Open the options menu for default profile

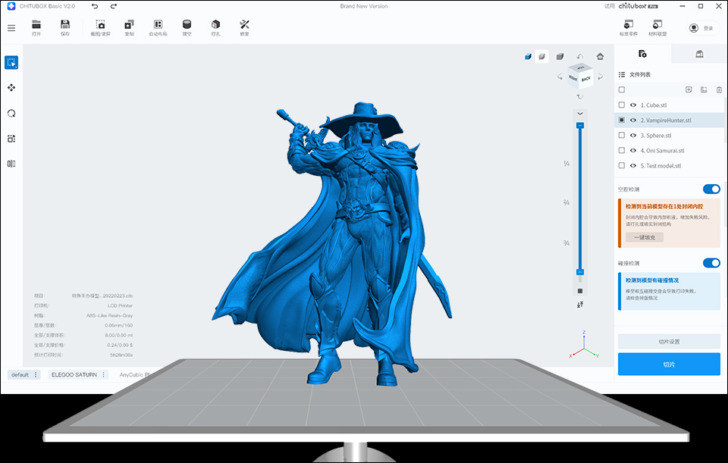pos(36,374)
